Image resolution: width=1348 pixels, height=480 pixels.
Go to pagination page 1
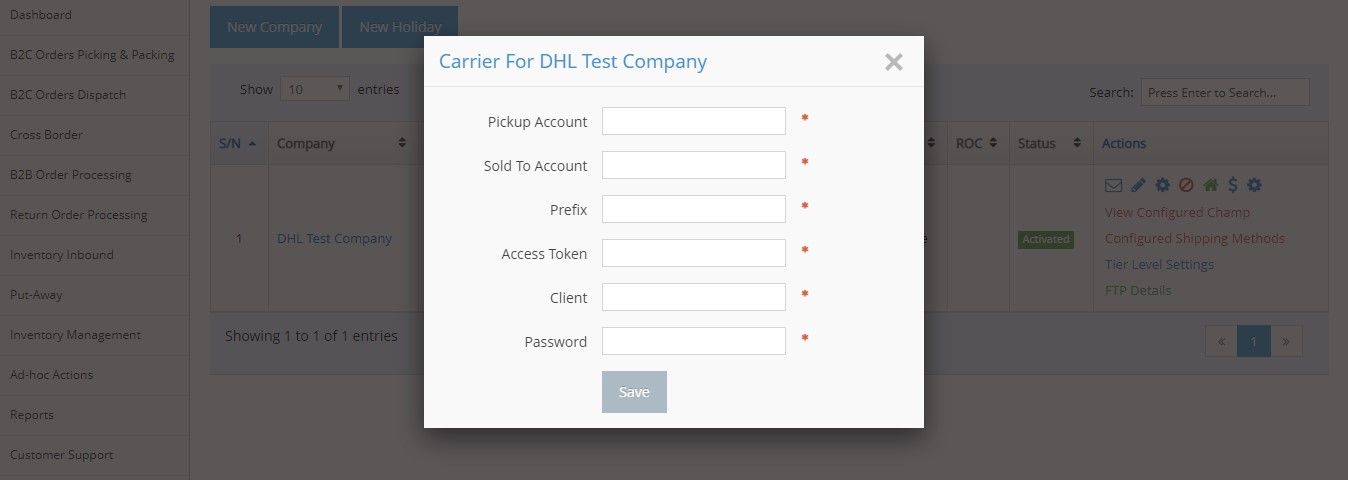(1253, 341)
